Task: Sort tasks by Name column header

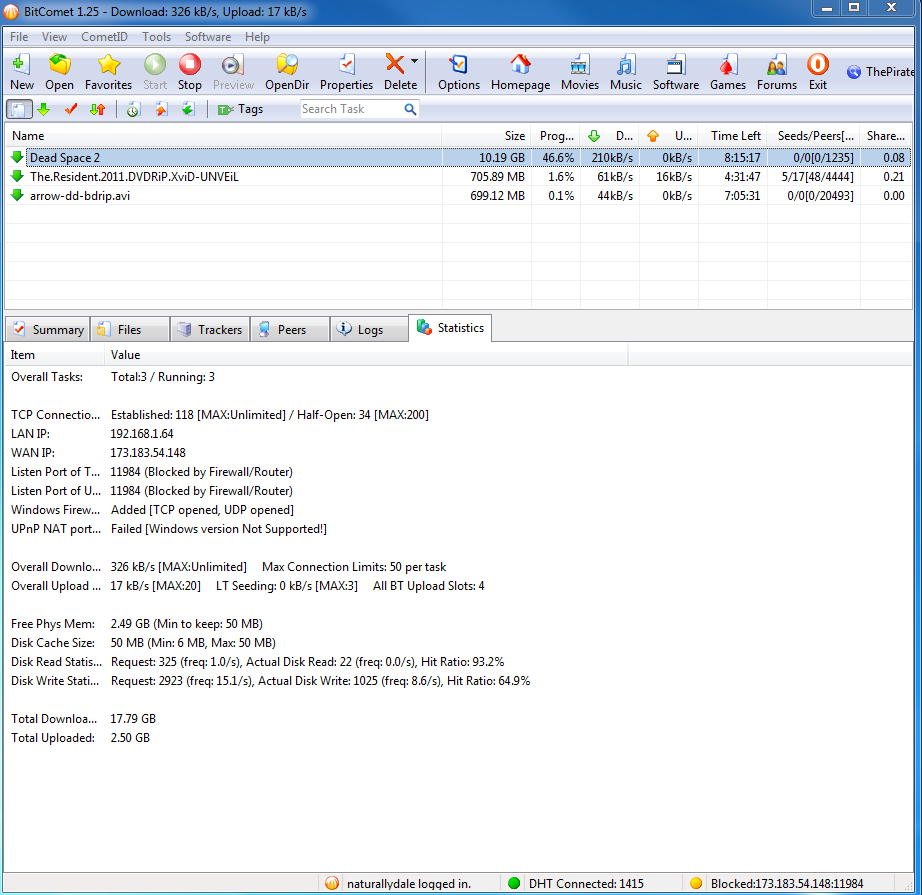Action: [x=223, y=136]
